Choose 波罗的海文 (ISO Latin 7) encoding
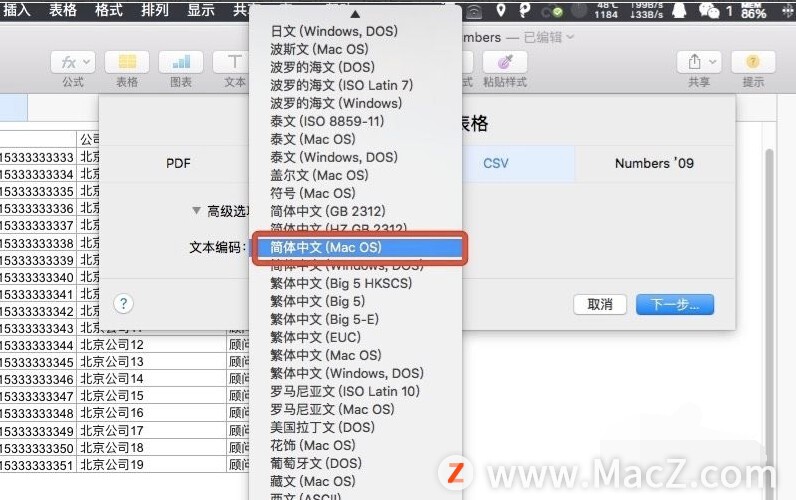This screenshot has height=500, width=796. click(355, 85)
